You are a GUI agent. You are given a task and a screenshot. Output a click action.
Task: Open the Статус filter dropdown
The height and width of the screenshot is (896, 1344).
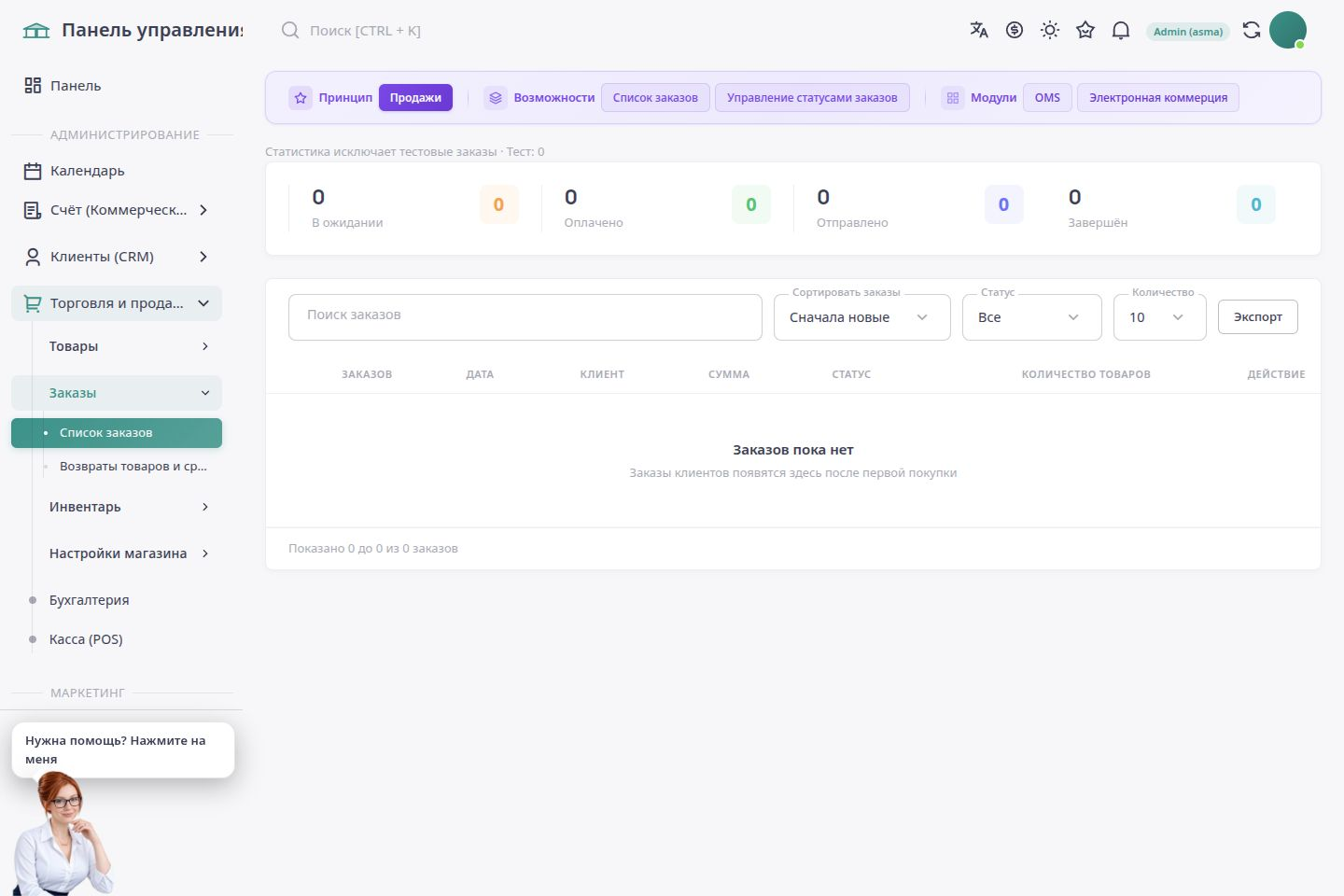pos(1032,317)
